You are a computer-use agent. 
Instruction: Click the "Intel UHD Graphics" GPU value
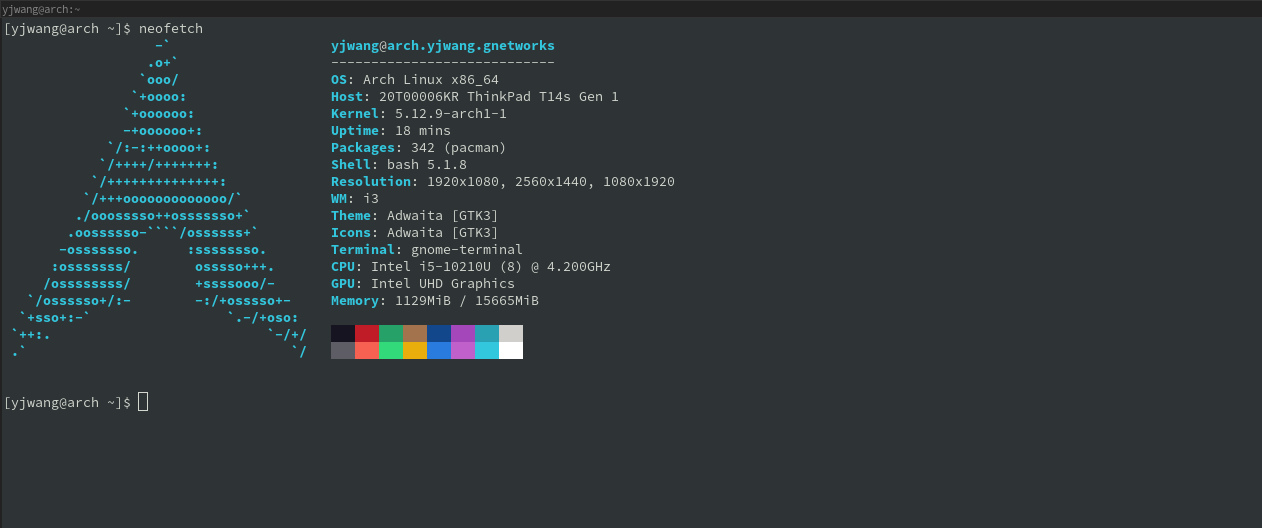[x=443, y=284]
